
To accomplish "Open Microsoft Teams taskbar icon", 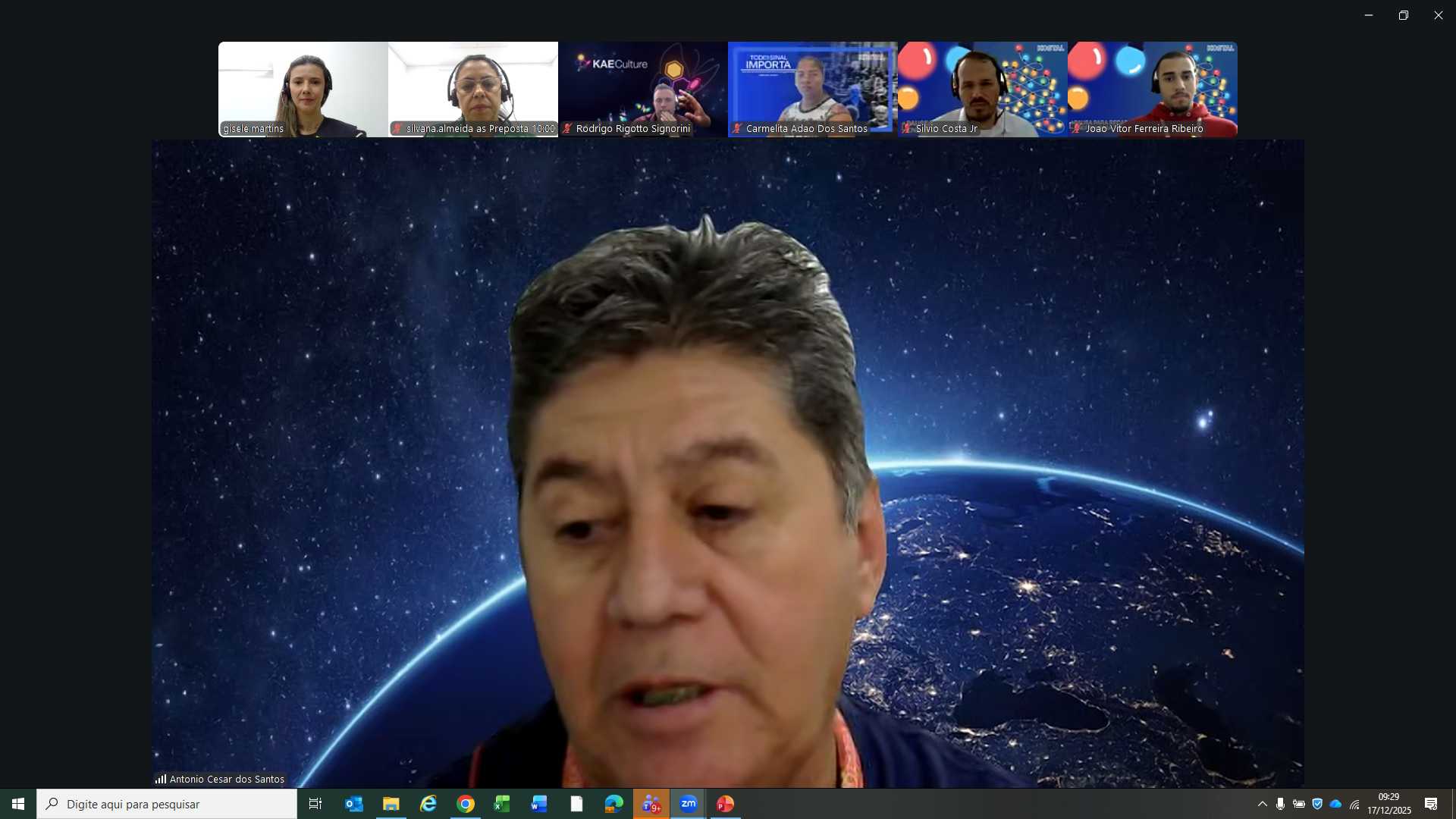I will [x=651, y=804].
